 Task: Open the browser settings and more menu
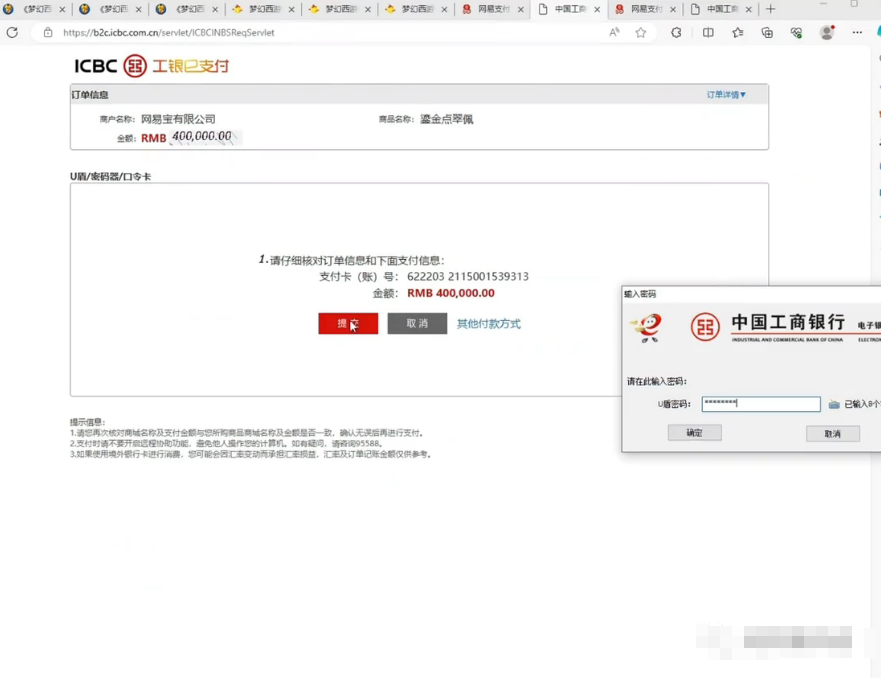point(857,32)
